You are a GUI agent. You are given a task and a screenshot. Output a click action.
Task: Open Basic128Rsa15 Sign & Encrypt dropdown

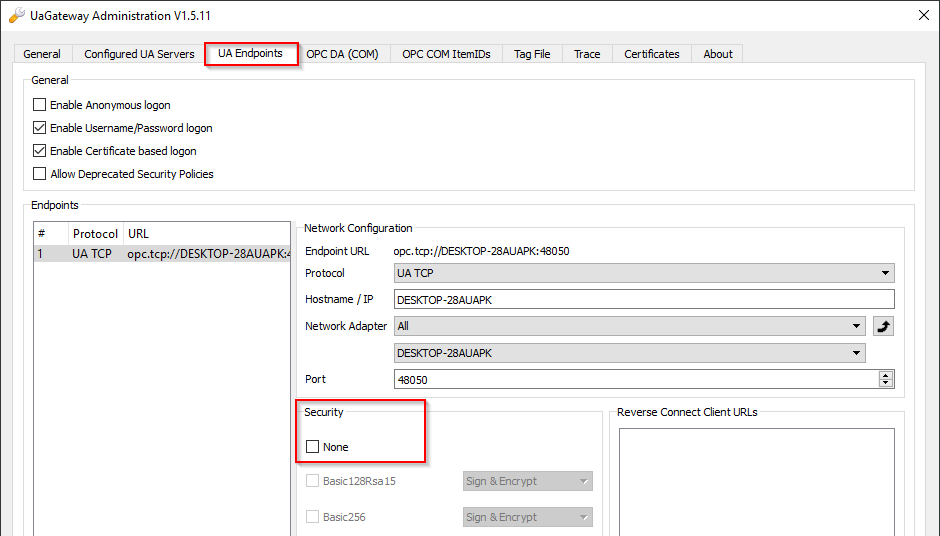click(x=528, y=481)
